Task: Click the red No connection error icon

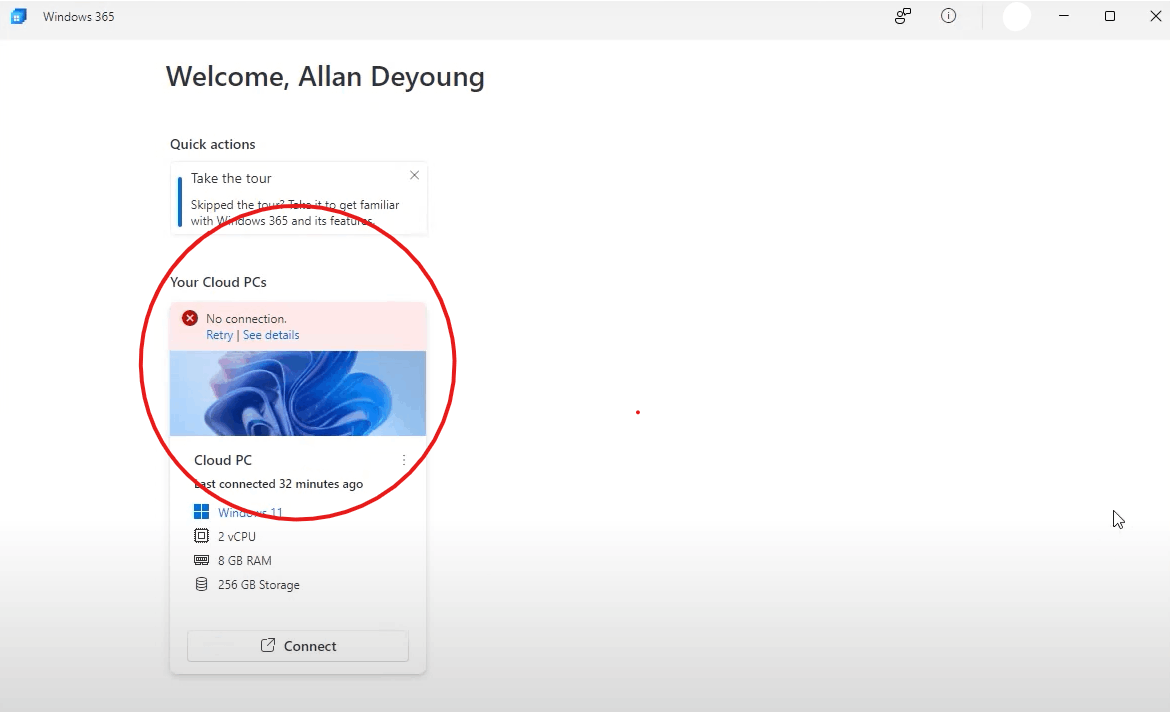Action: click(190, 319)
